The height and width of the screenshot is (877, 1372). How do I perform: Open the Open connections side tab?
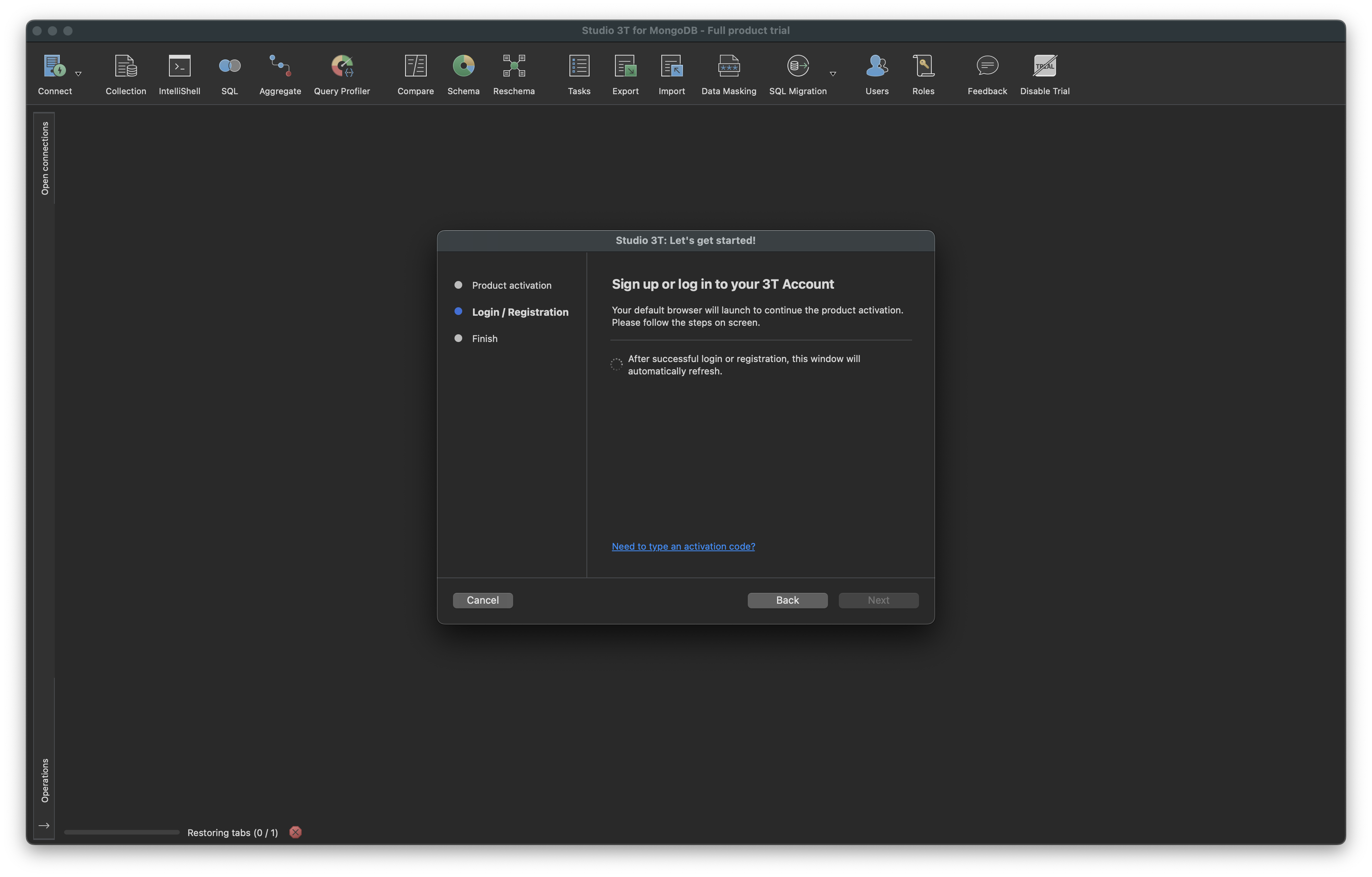point(44,158)
